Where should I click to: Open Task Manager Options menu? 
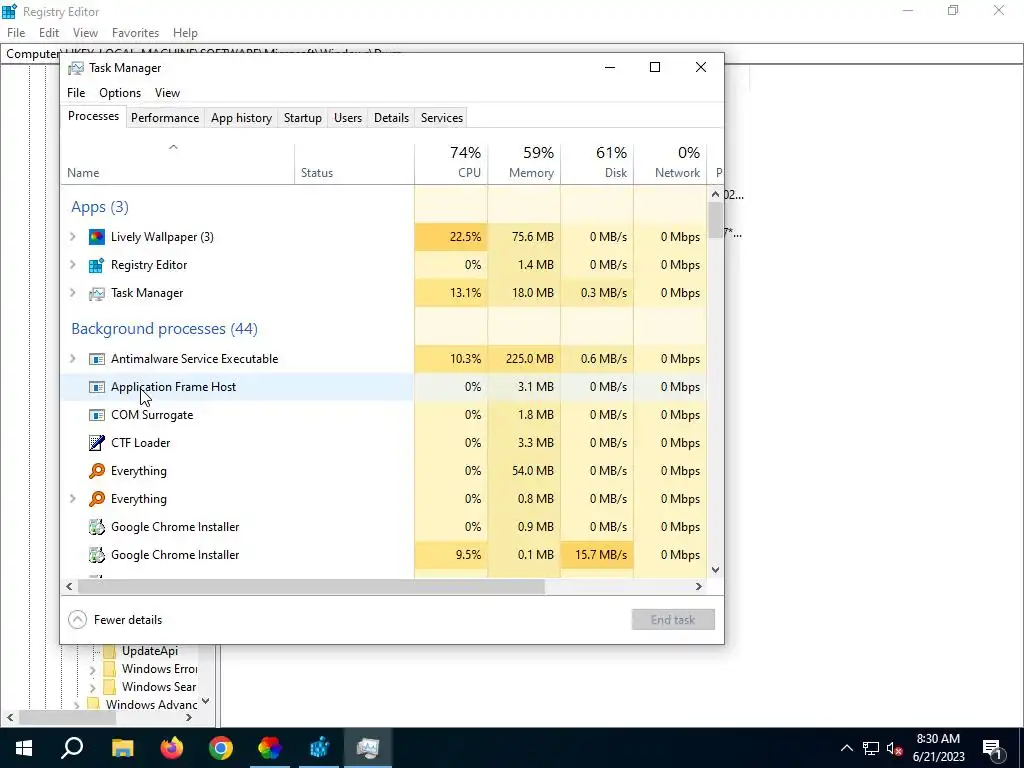point(120,93)
